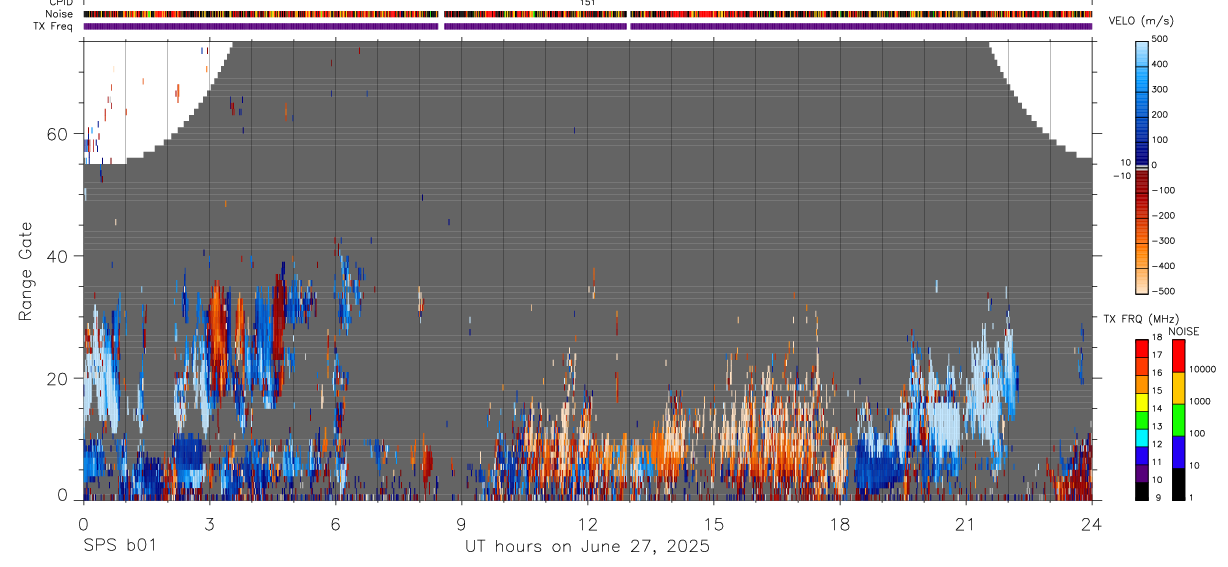Image resolution: width=1228 pixels, height=567 pixels.
Task: Click the 24 UT hour tick label
Action: (x=1091, y=523)
